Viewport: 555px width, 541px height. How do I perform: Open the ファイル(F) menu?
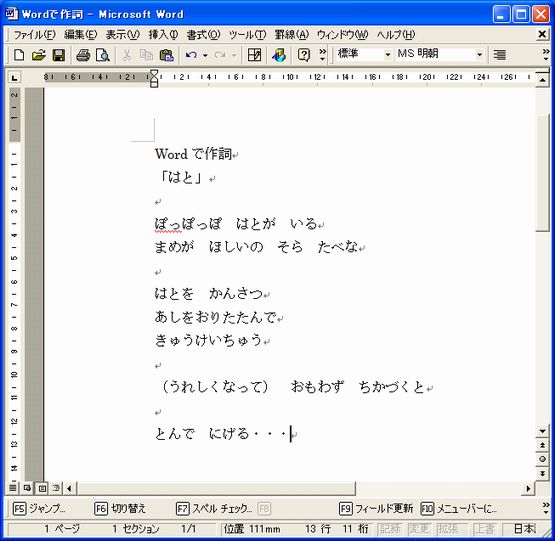pyautogui.click(x=34, y=35)
